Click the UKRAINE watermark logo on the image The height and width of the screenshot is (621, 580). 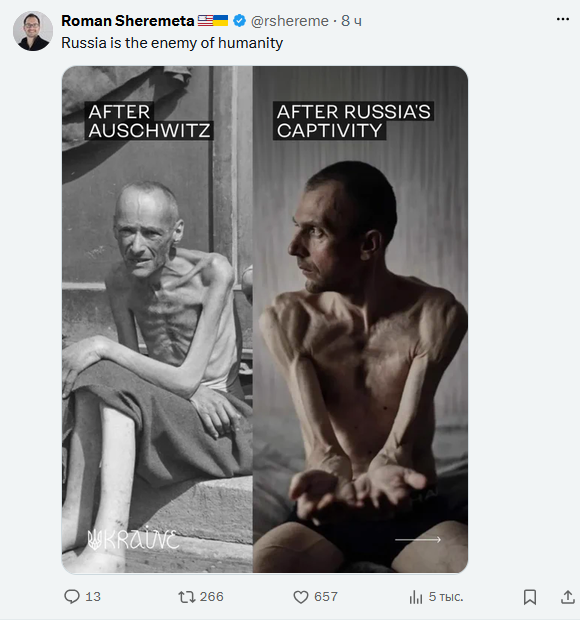click(x=133, y=538)
